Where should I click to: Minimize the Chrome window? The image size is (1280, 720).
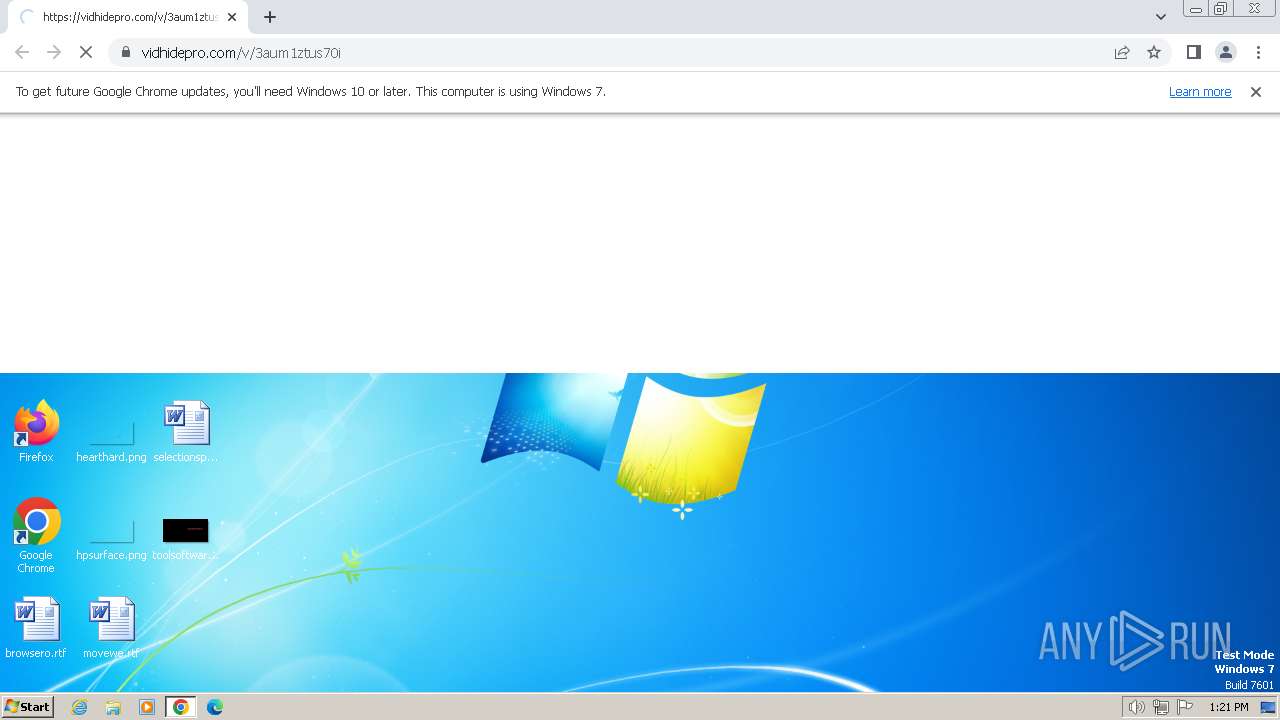coord(1196,8)
